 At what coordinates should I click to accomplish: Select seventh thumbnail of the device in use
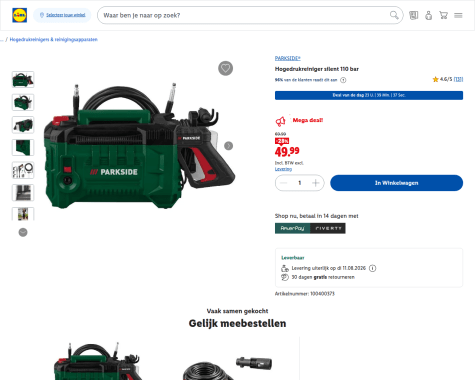coord(23,214)
